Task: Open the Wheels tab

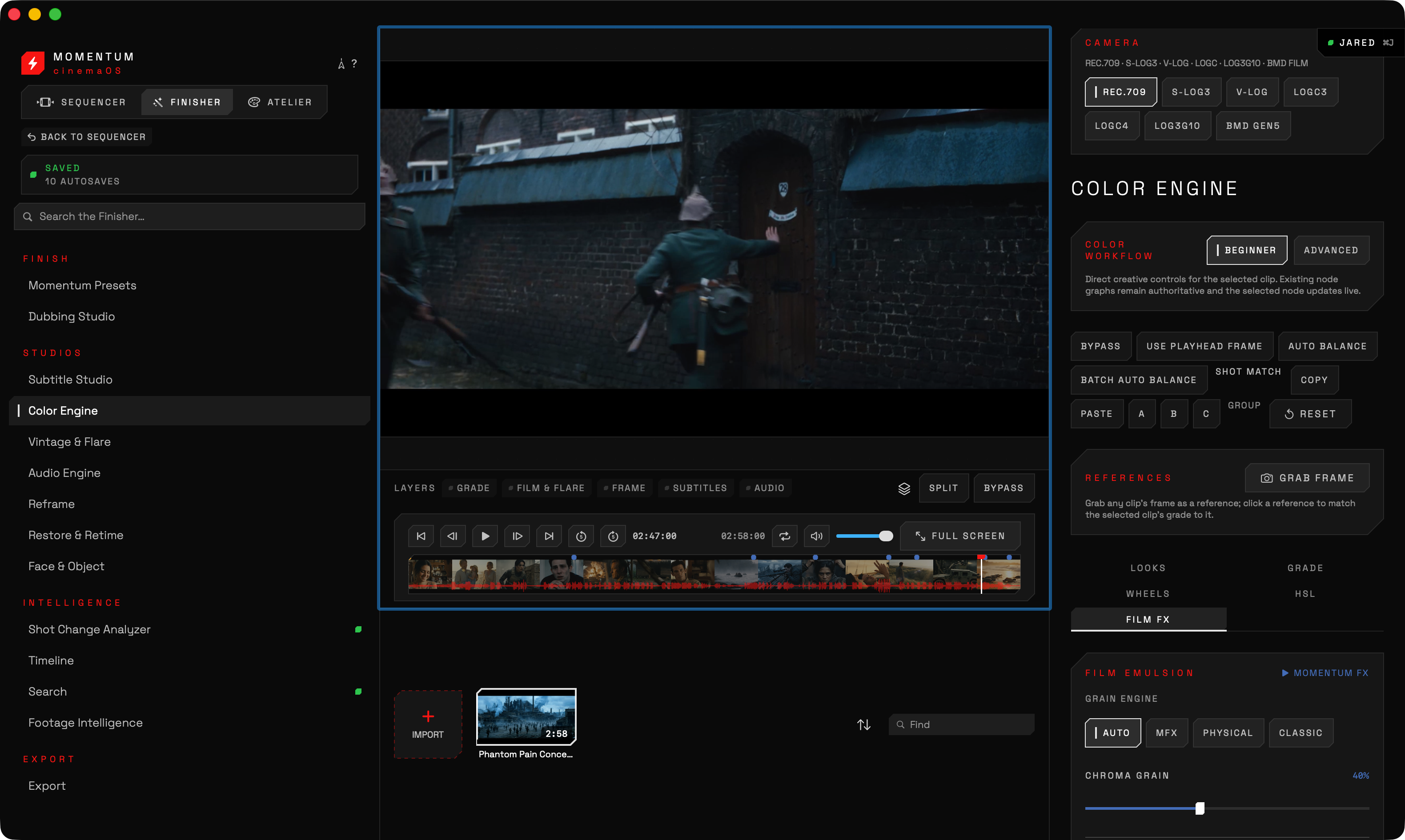Action: (x=1148, y=594)
